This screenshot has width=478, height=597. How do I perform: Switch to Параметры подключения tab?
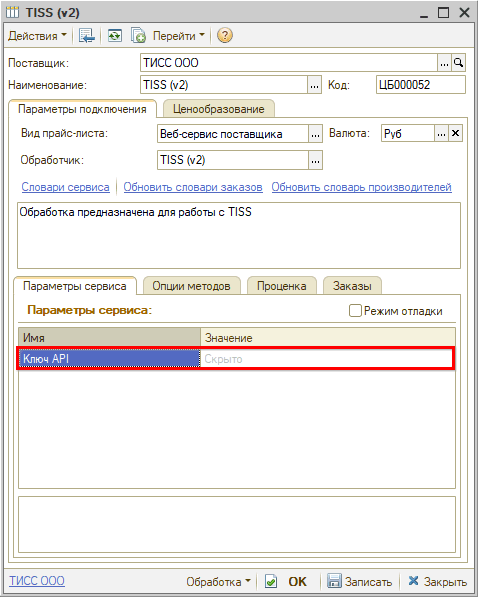pyautogui.click(x=82, y=109)
